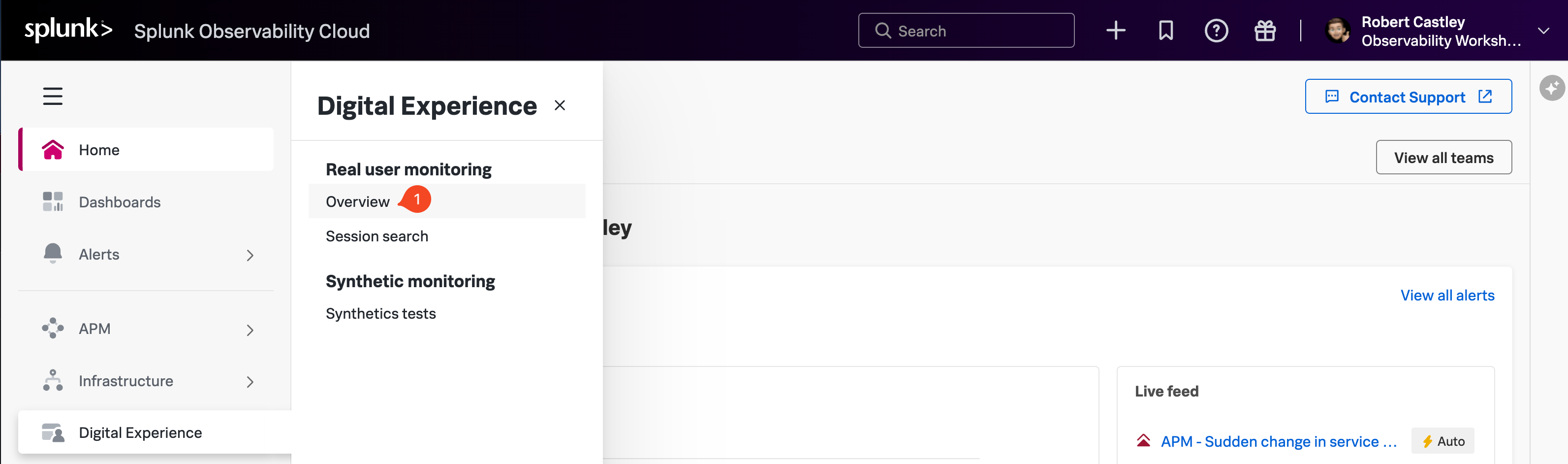Open the Robert Castley account dropdown
The height and width of the screenshot is (464, 1568).
(1543, 31)
